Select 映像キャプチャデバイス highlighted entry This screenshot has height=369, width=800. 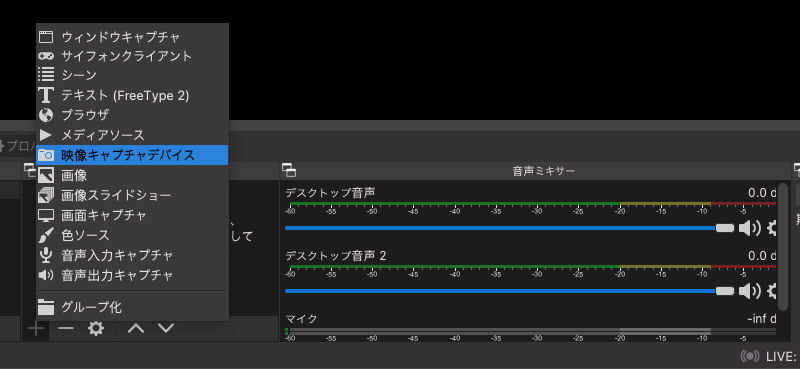(132, 155)
